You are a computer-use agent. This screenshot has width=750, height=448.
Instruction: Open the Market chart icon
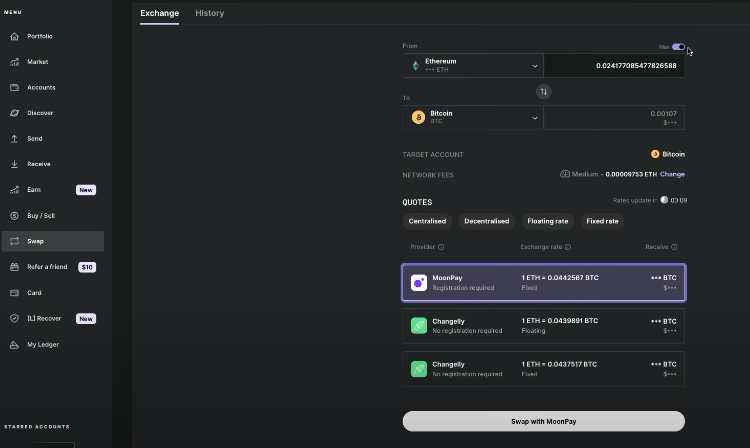pyautogui.click(x=14, y=62)
